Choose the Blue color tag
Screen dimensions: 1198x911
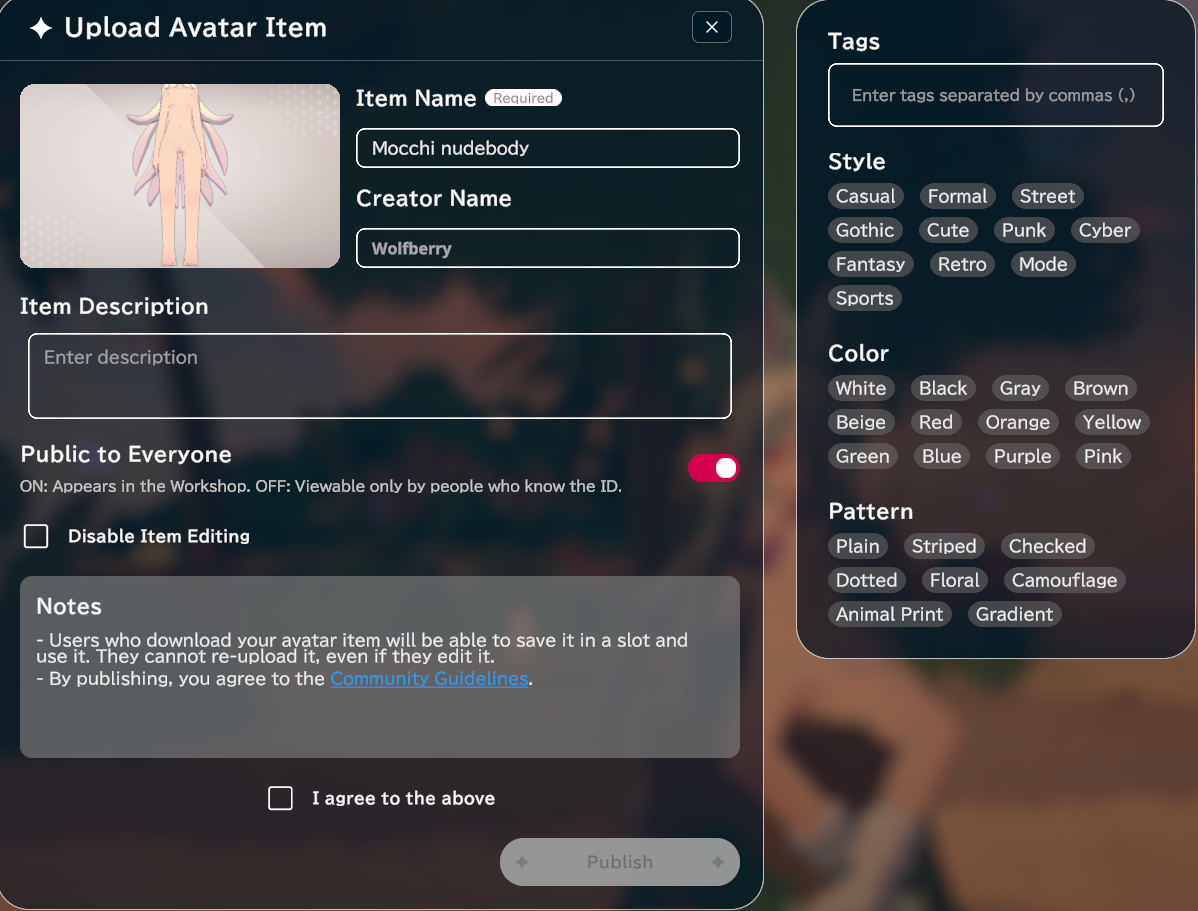pos(941,456)
